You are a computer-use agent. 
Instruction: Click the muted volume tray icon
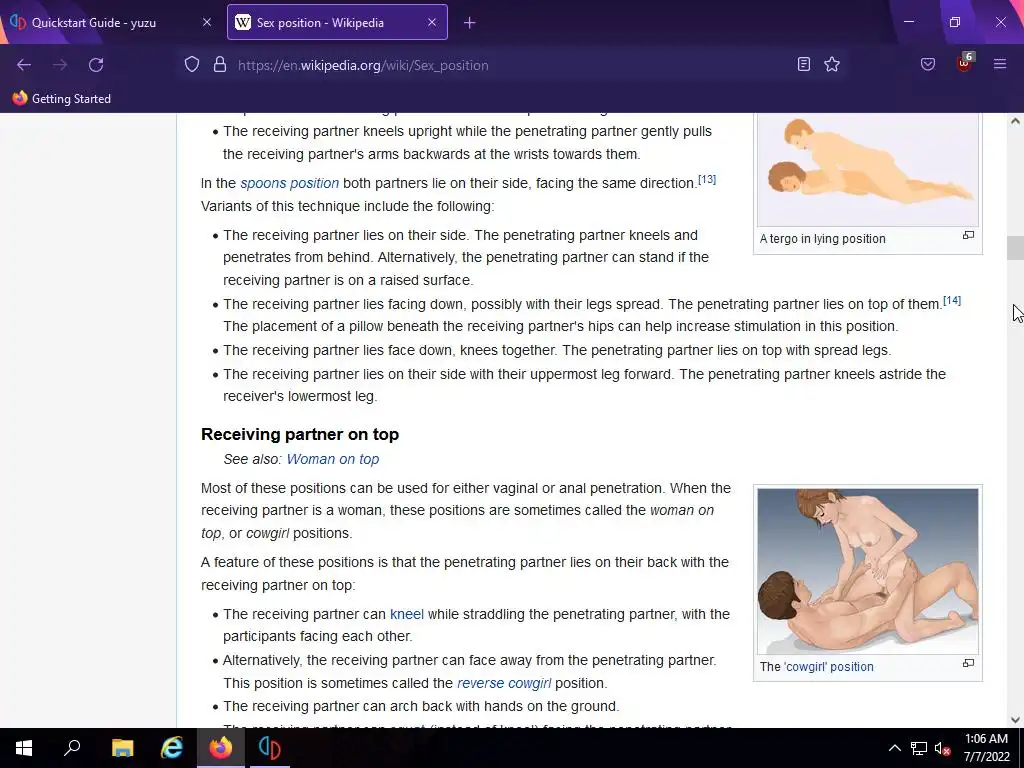pyautogui.click(x=942, y=748)
